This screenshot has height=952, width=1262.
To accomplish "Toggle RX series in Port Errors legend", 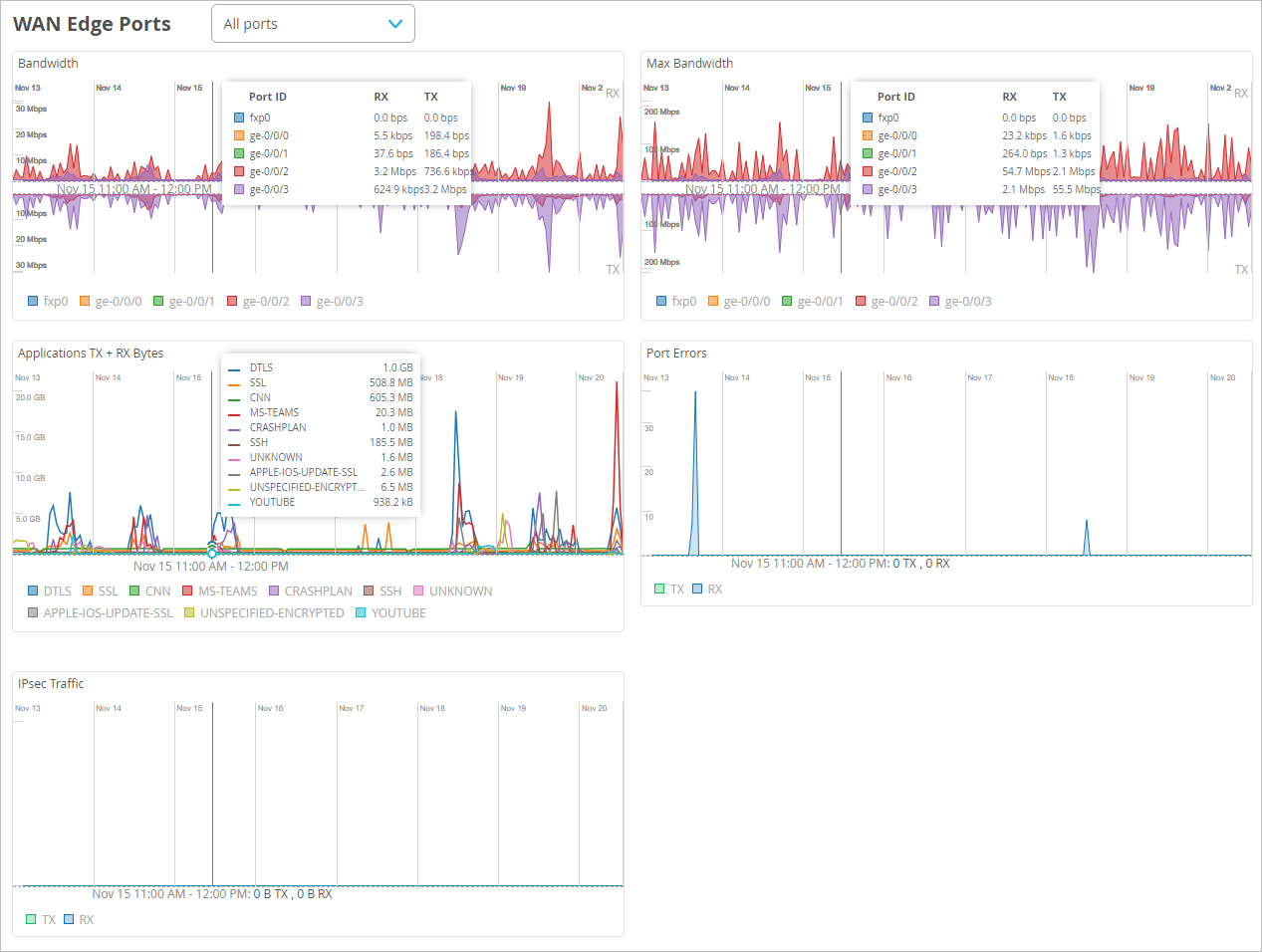I will click(x=707, y=589).
